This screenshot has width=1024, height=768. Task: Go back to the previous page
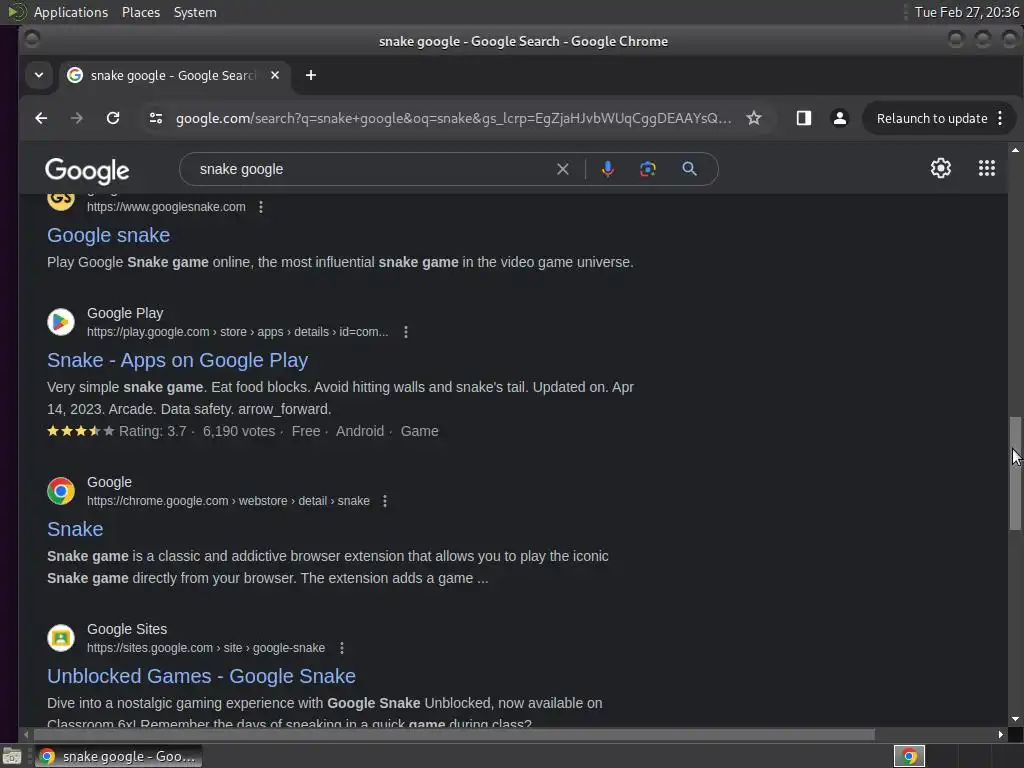click(x=41, y=118)
